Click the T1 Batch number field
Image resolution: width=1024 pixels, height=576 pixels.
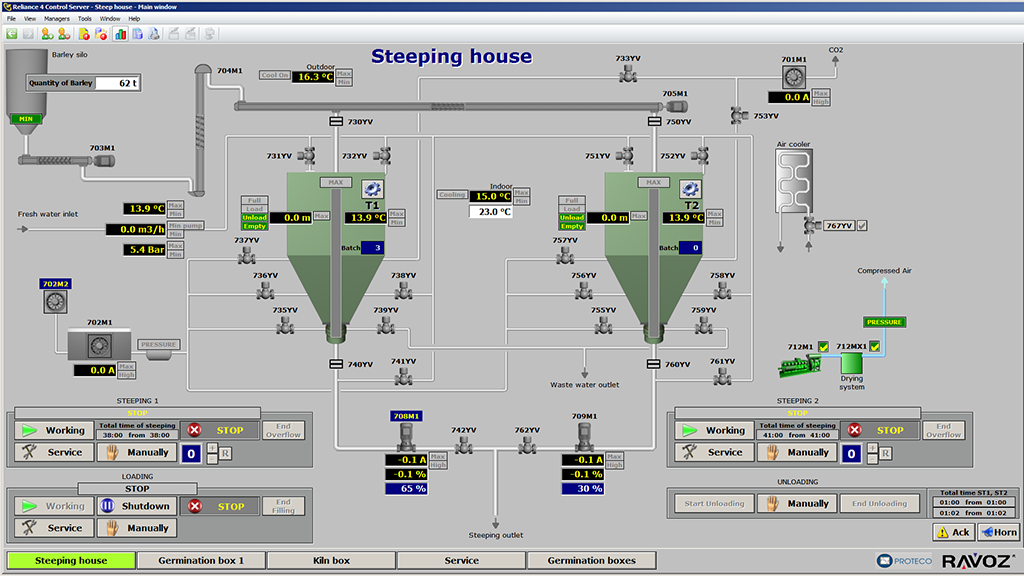pos(372,248)
